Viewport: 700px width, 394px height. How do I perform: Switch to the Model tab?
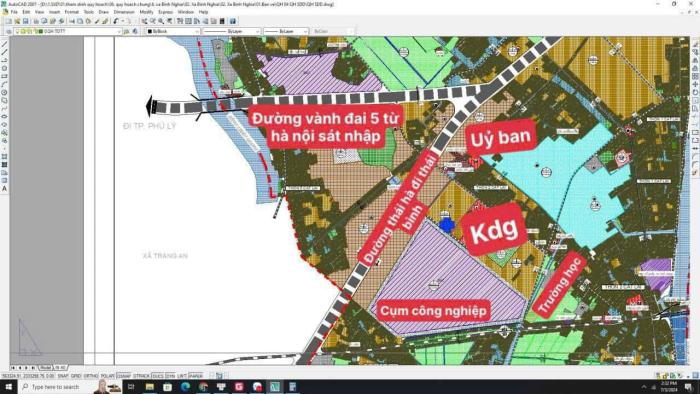[x=45, y=368]
